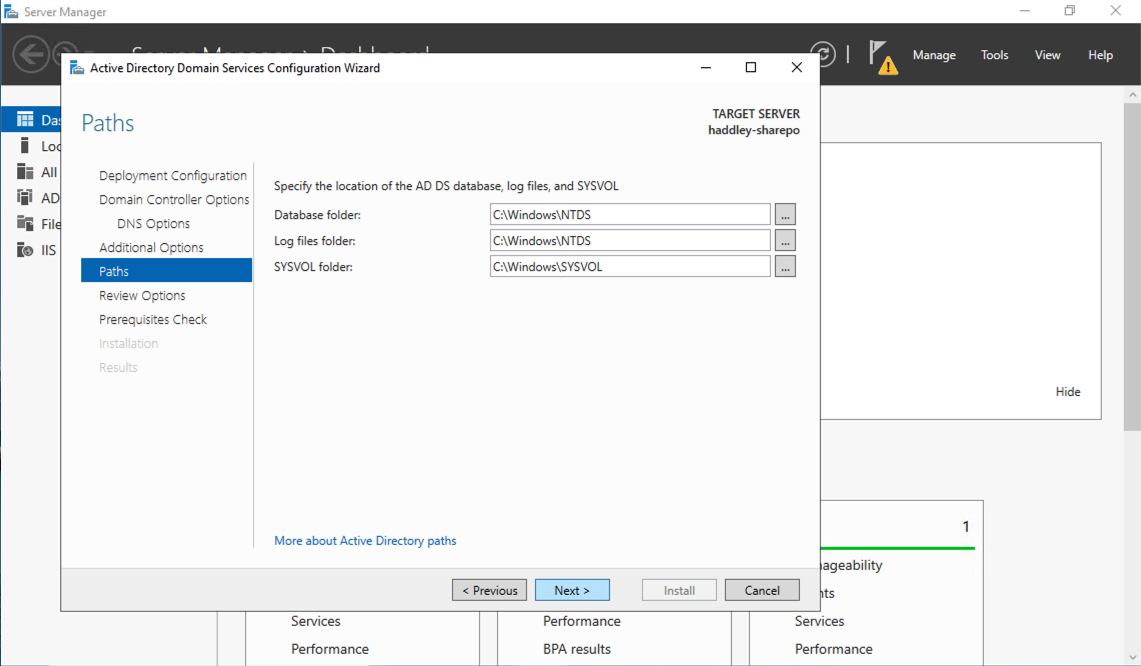The image size is (1141, 666).
Task: Open More about Active Directory paths link
Action: (x=365, y=541)
